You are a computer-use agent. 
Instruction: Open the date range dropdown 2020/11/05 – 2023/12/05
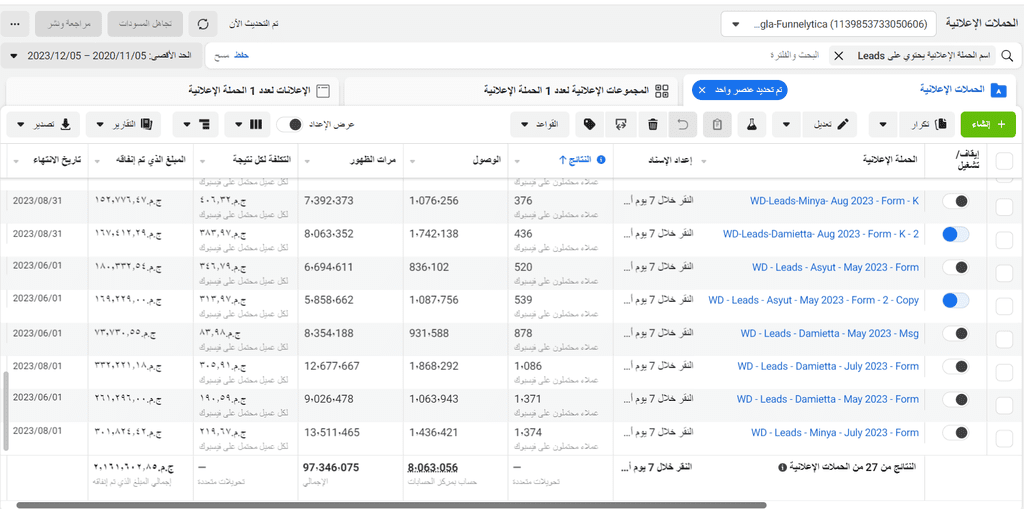[x=102, y=56]
